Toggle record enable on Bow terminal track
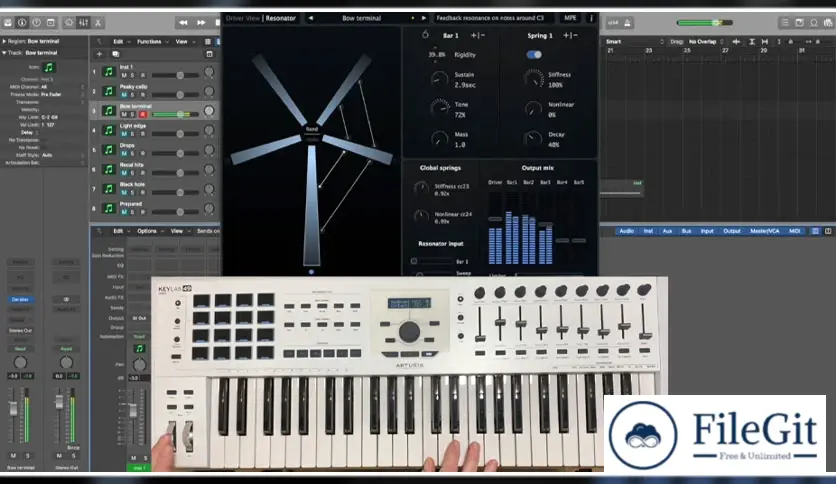This screenshot has height=484, width=836. tap(142, 114)
